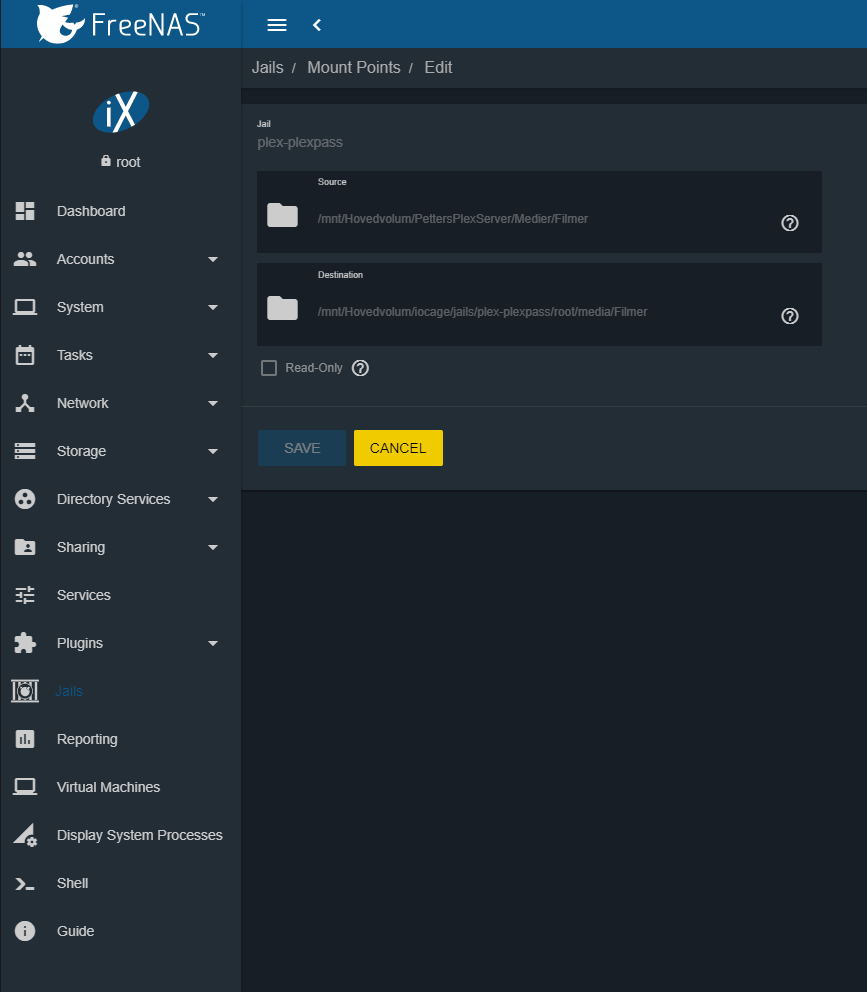Click the Accounts people icon
The width and height of the screenshot is (867, 992).
pos(25,259)
